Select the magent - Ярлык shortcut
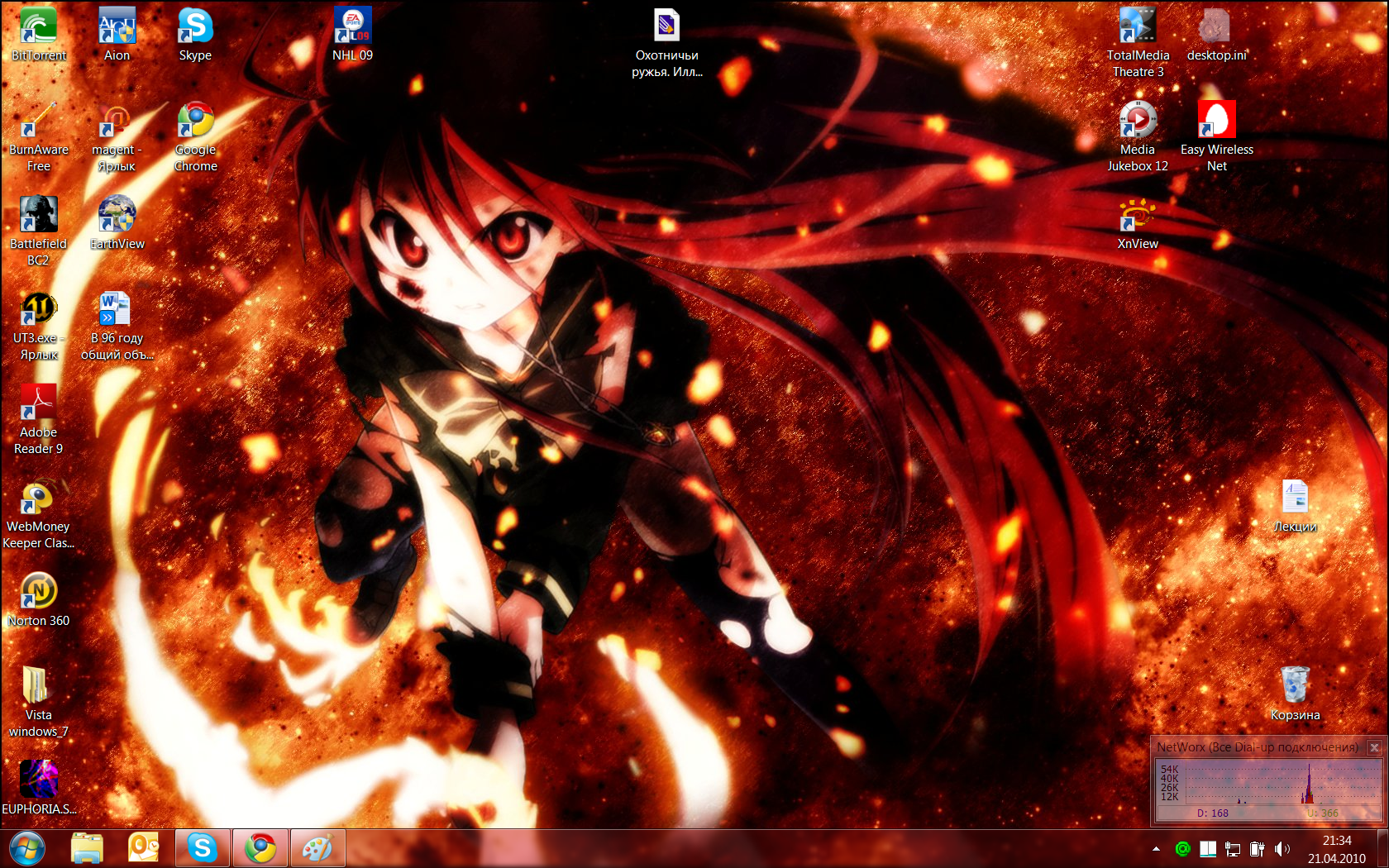Image resolution: width=1389 pixels, height=868 pixels. point(117,137)
